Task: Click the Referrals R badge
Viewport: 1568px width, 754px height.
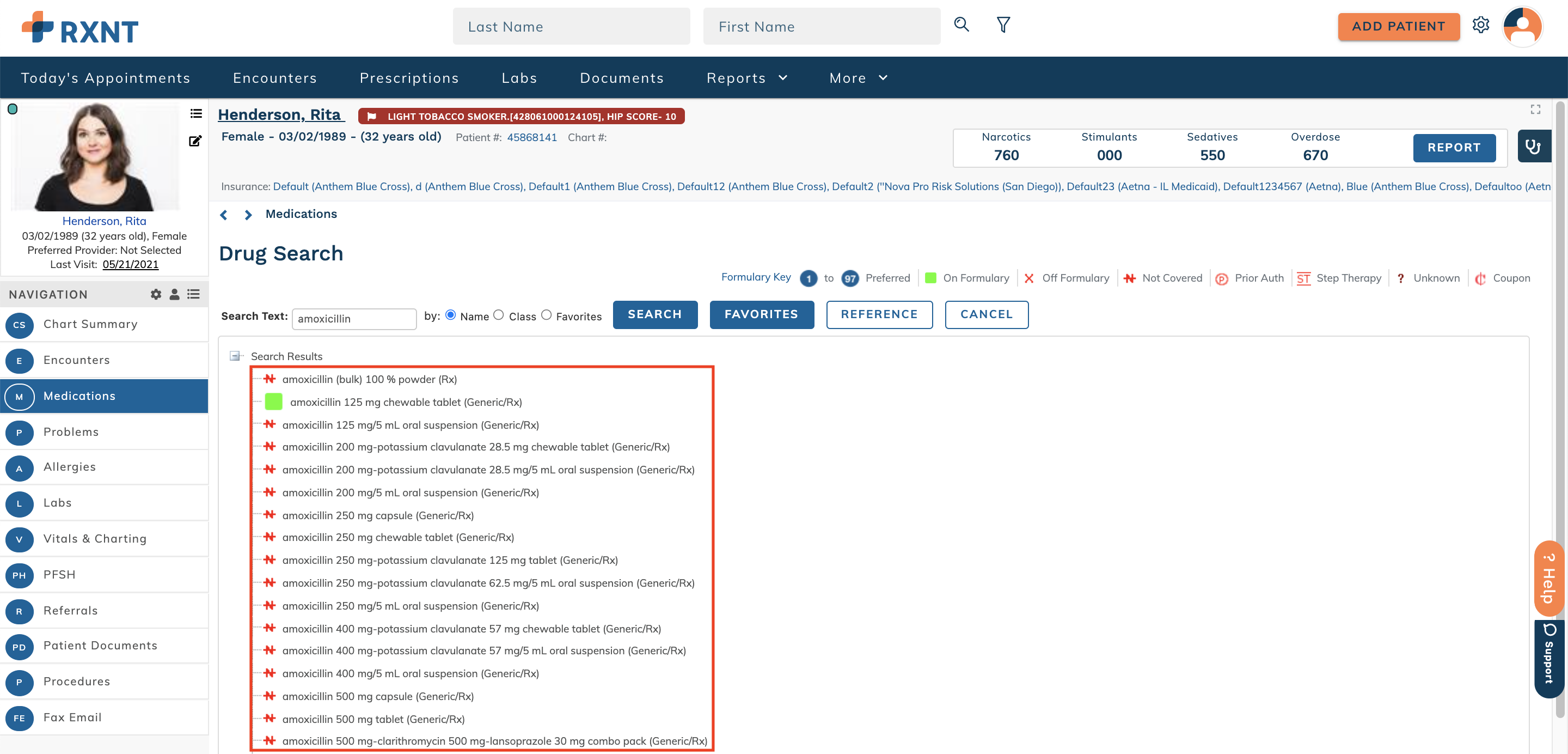Action: click(20, 611)
